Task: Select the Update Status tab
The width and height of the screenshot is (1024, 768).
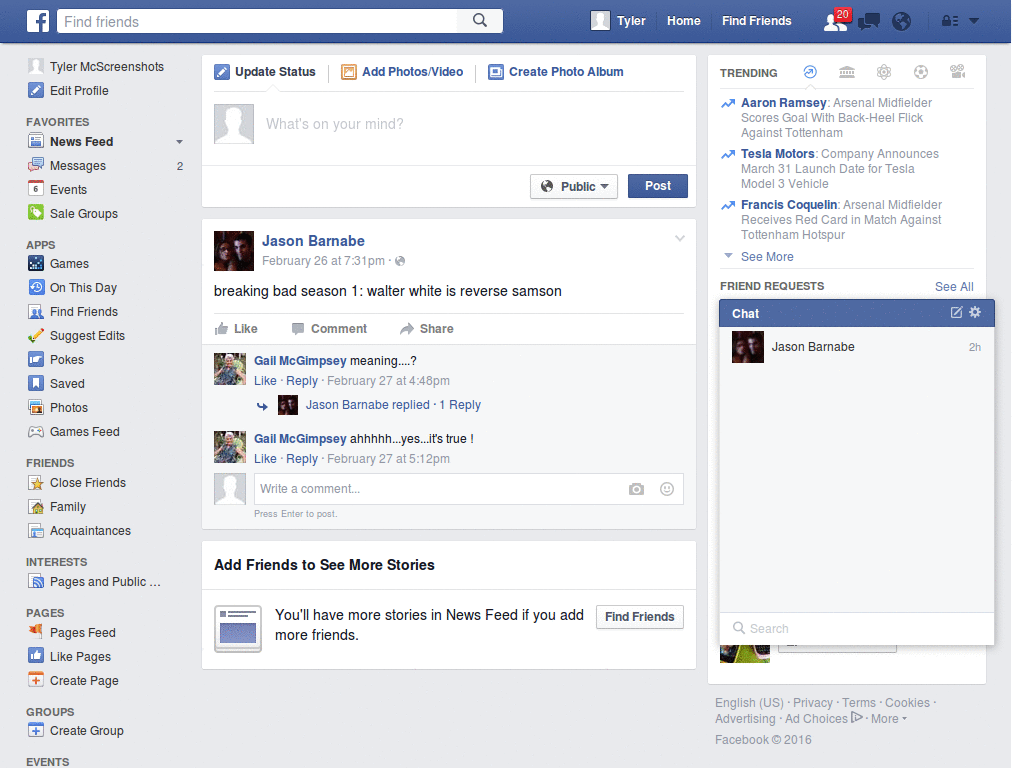Action: coord(265,72)
